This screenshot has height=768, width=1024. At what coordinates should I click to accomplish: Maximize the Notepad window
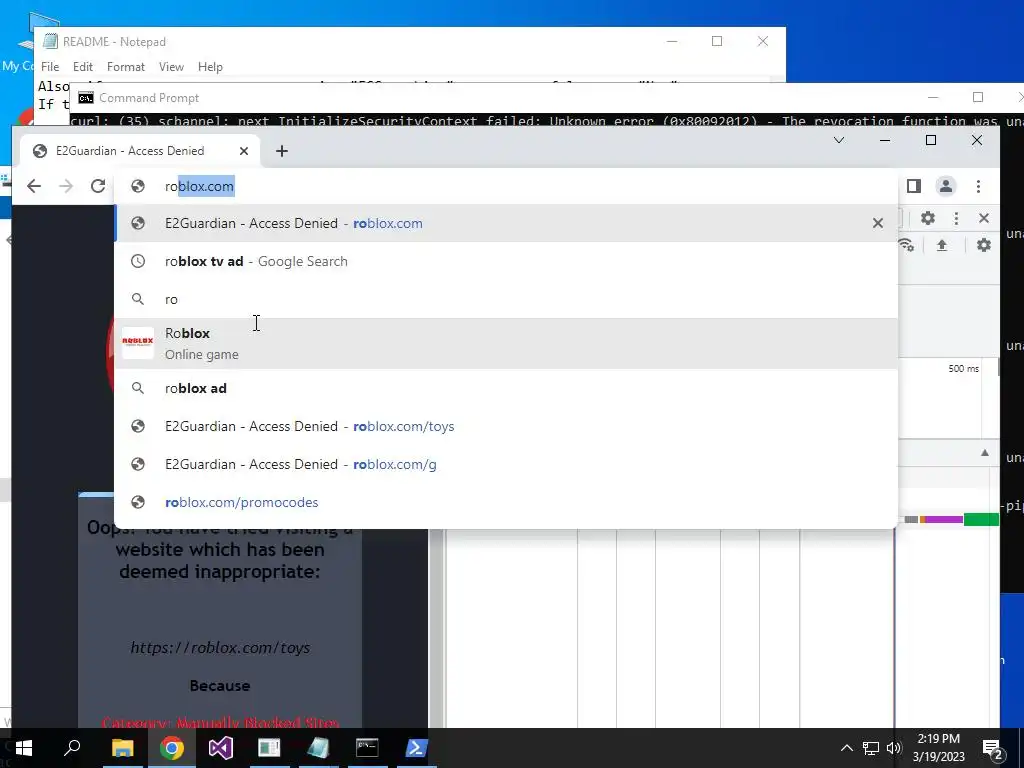717,41
